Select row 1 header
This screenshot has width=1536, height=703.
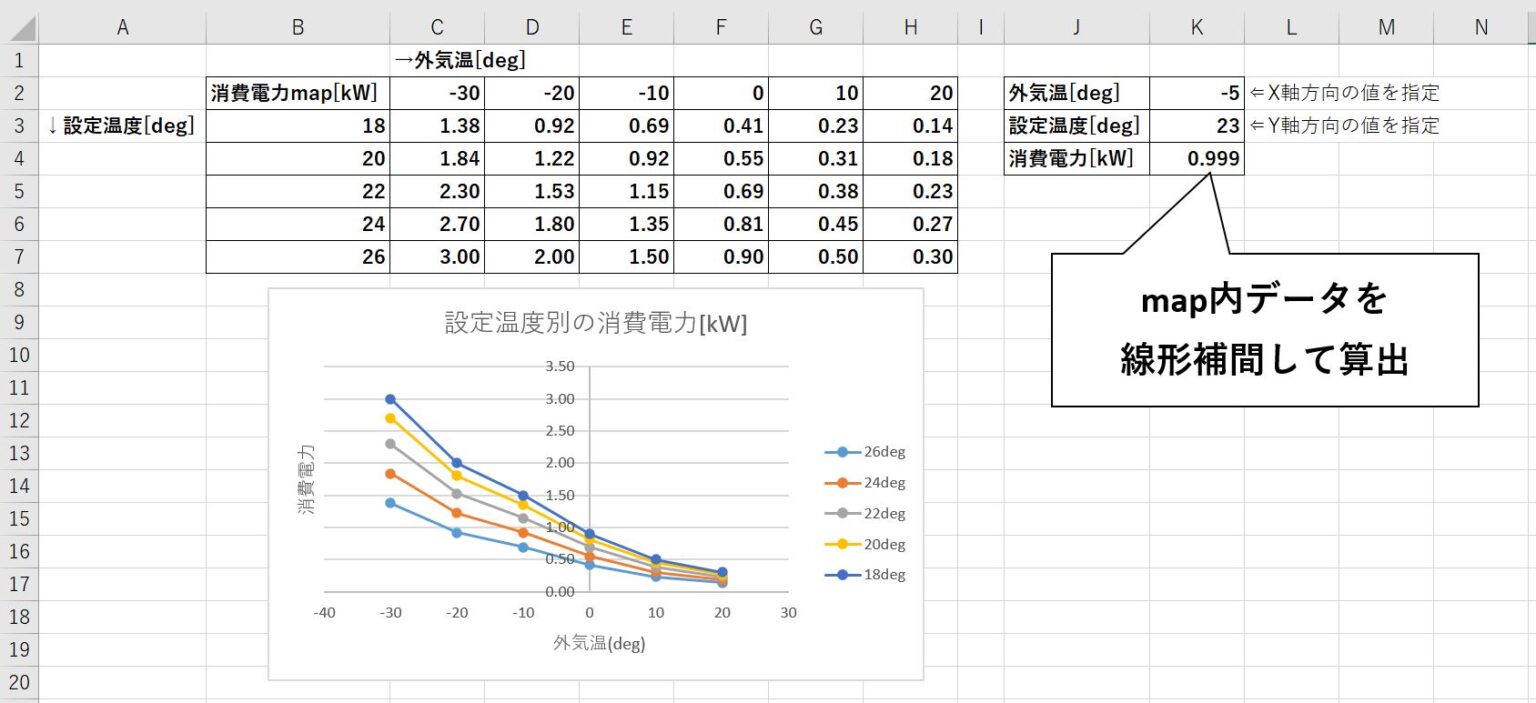19,60
